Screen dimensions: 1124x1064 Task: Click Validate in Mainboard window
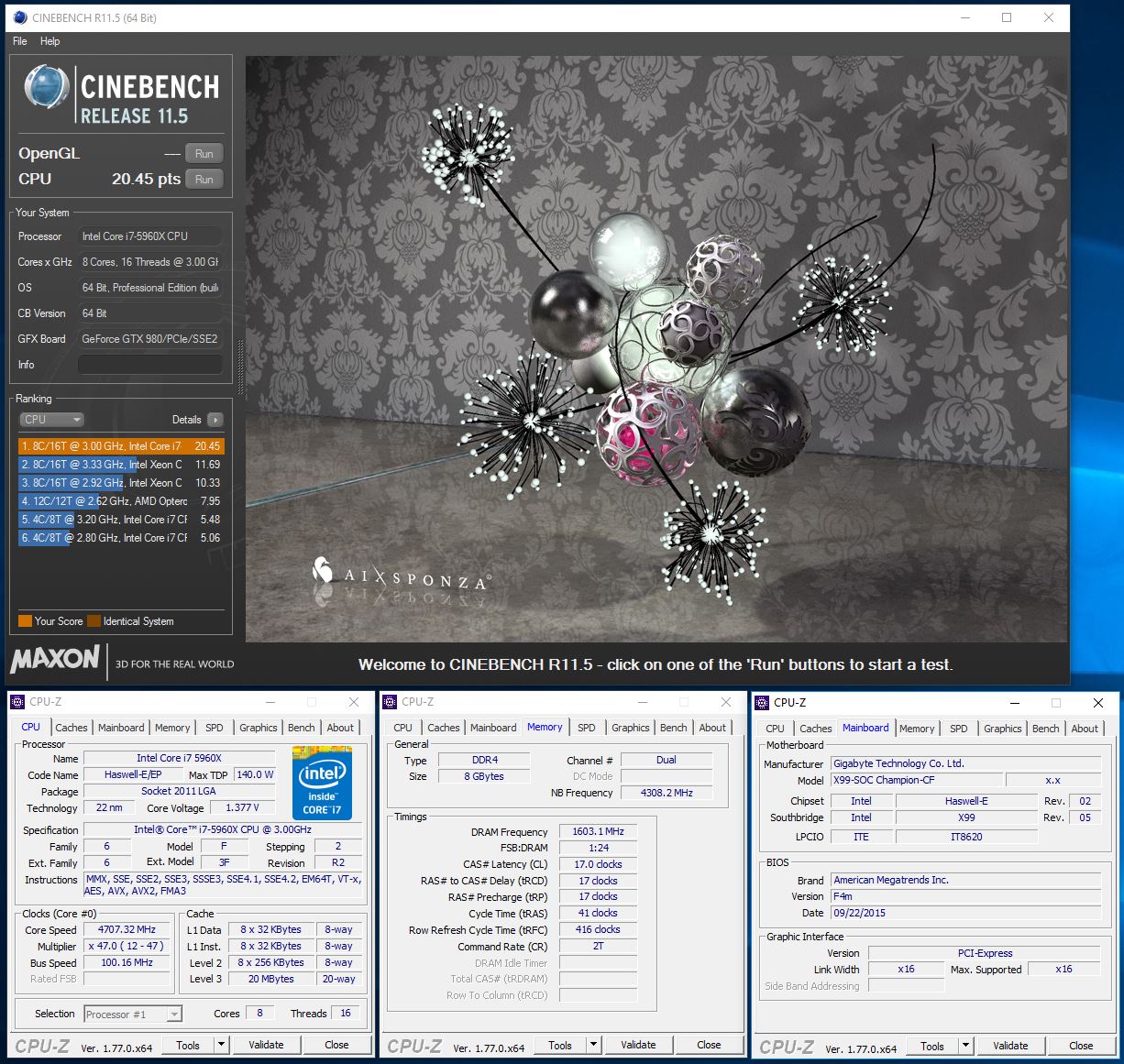tap(1010, 1046)
